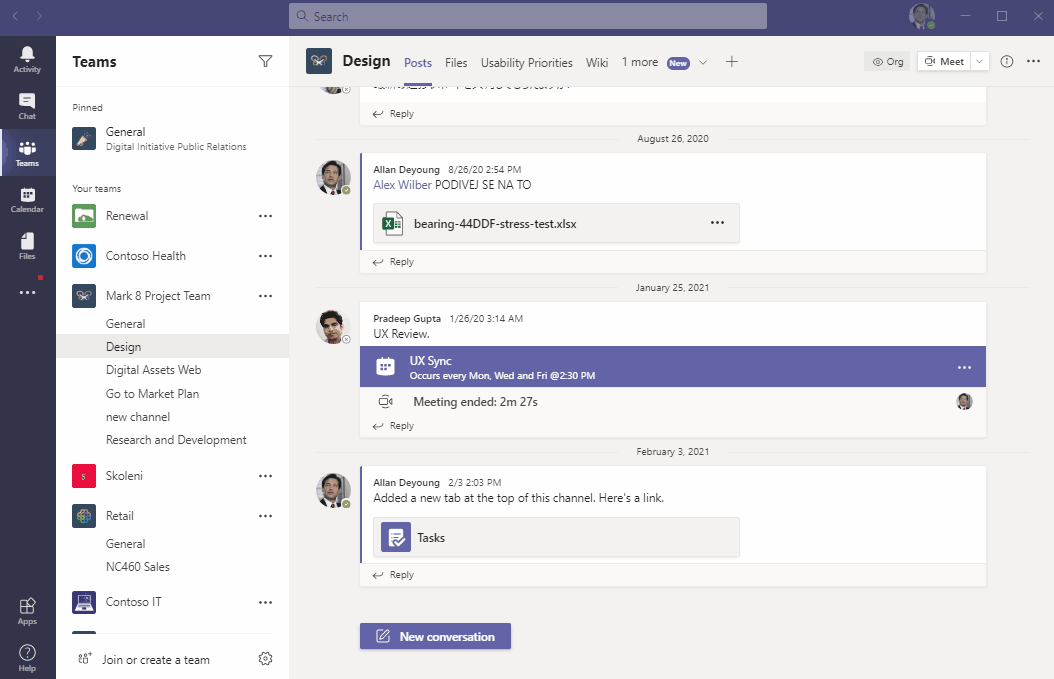Open manage teams settings gear
The width and height of the screenshot is (1054, 679).
(x=266, y=659)
